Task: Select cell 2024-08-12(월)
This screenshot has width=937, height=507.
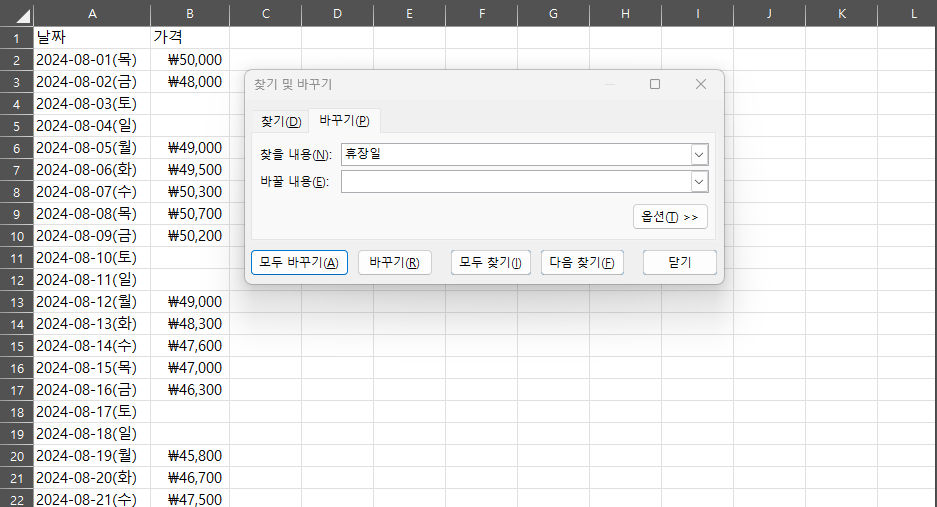Action: [92, 302]
